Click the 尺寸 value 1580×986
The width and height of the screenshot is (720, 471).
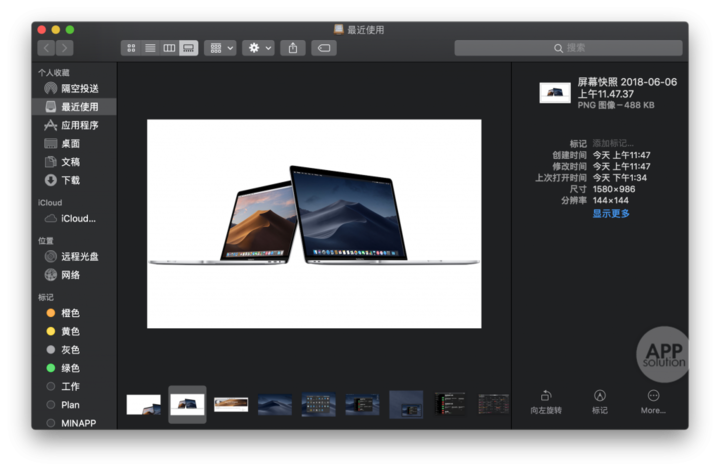pyautogui.click(x=614, y=189)
